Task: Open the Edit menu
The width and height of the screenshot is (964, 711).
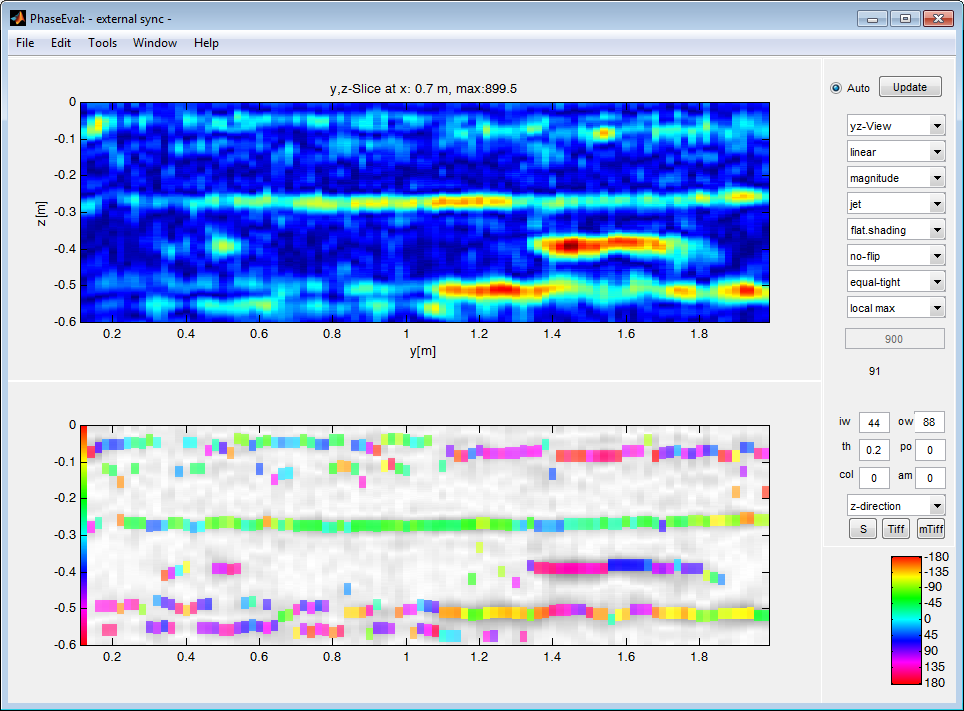Action: click(61, 43)
